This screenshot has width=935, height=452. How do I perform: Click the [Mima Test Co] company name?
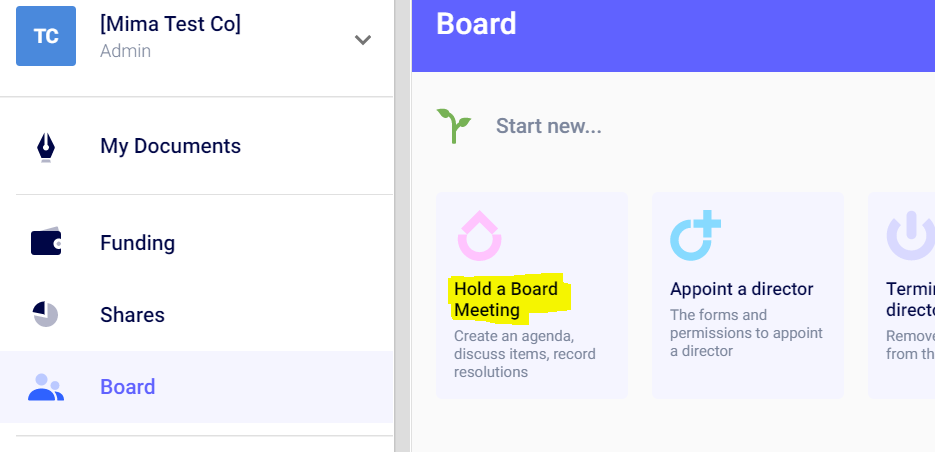pos(170,24)
